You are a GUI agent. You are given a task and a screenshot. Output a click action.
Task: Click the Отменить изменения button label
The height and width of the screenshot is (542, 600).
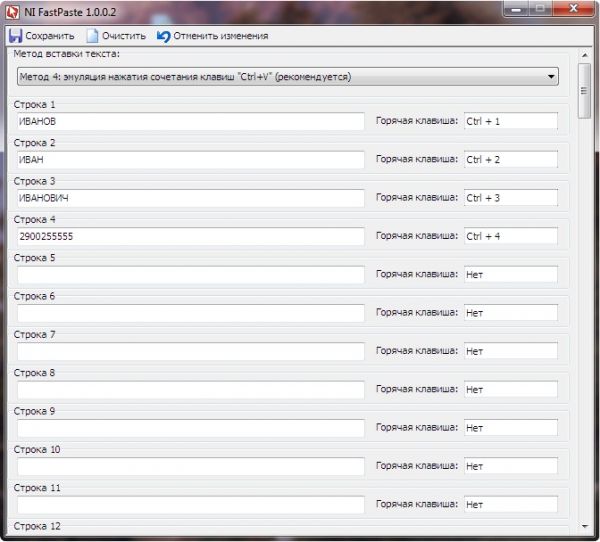221,36
